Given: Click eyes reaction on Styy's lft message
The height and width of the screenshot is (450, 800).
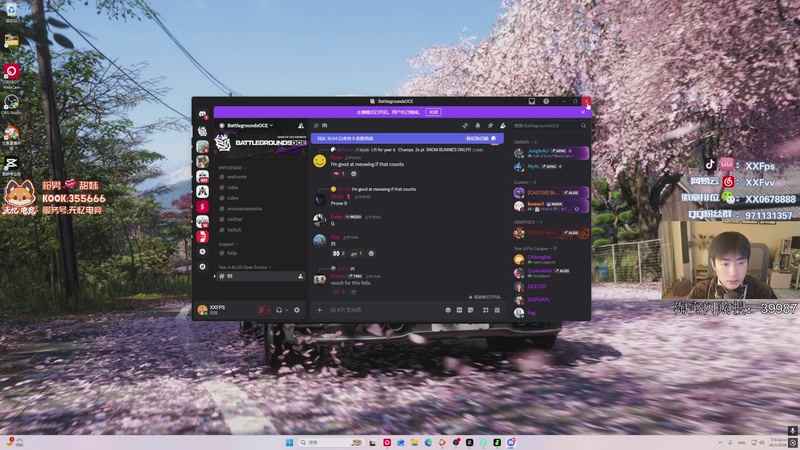Looking at the screenshot, I should [339, 254].
